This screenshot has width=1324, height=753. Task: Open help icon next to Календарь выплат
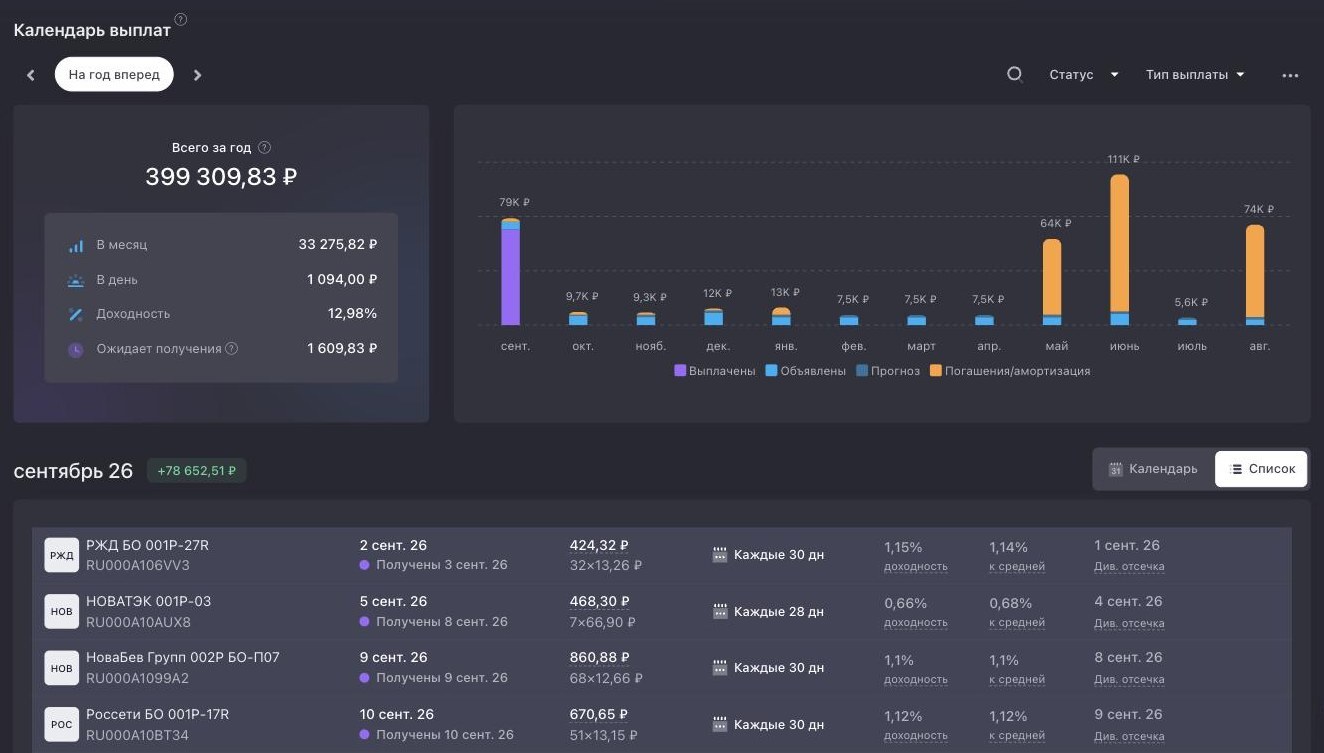[x=180, y=20]
